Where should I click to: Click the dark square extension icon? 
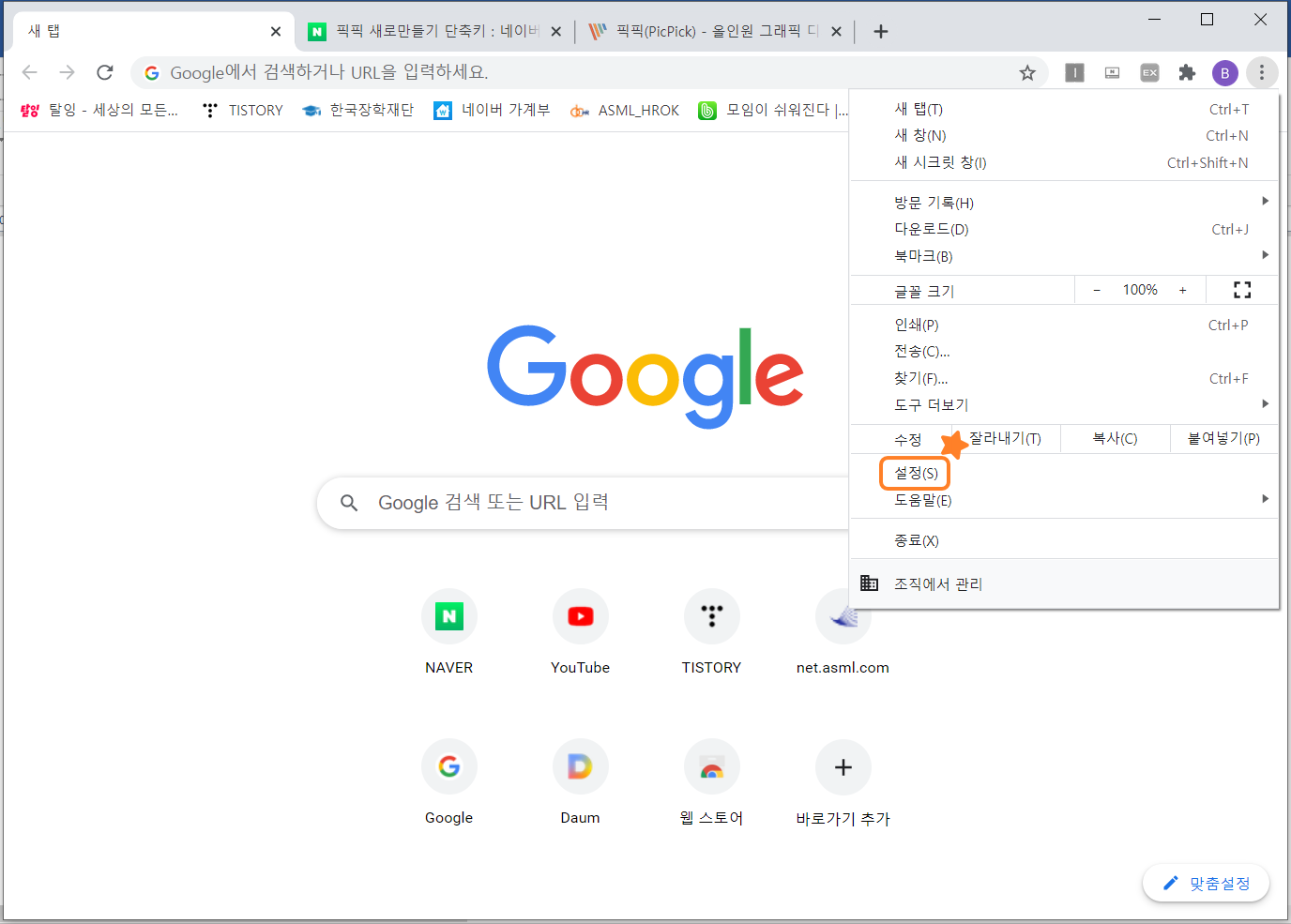click(1074, 72)
